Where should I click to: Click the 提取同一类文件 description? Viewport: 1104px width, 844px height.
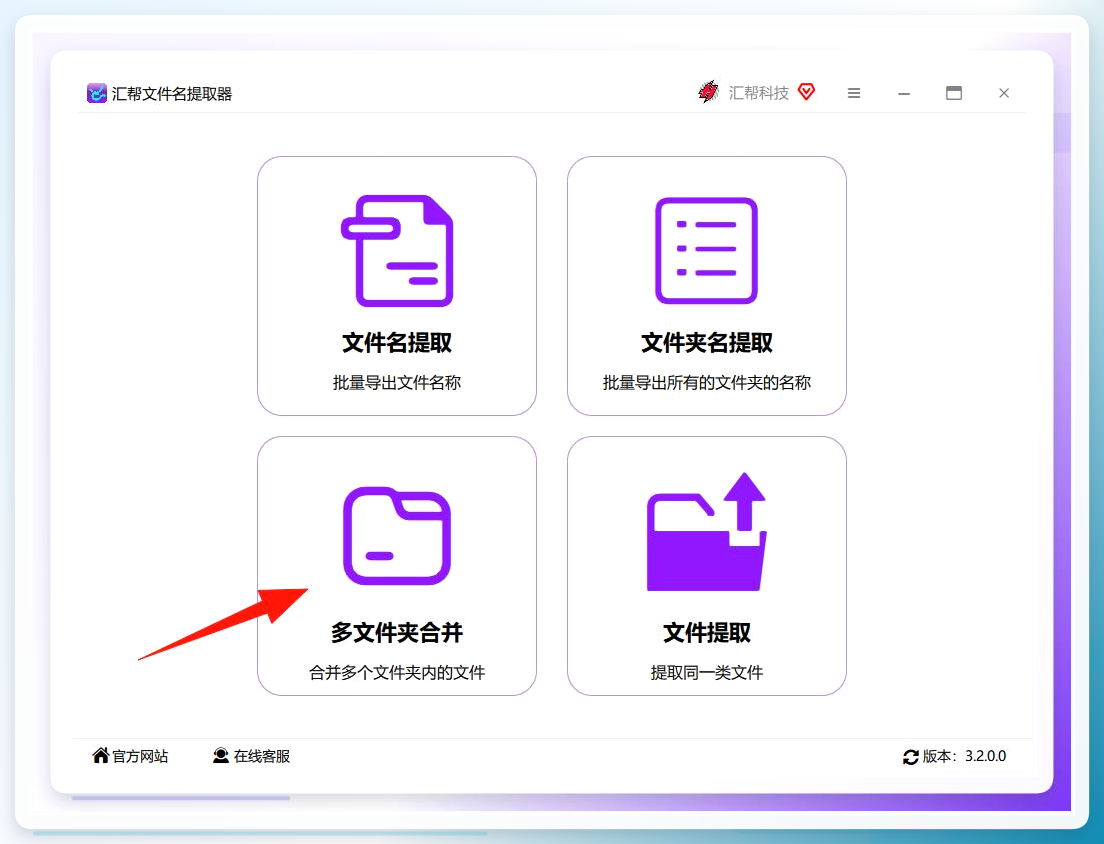707,672
